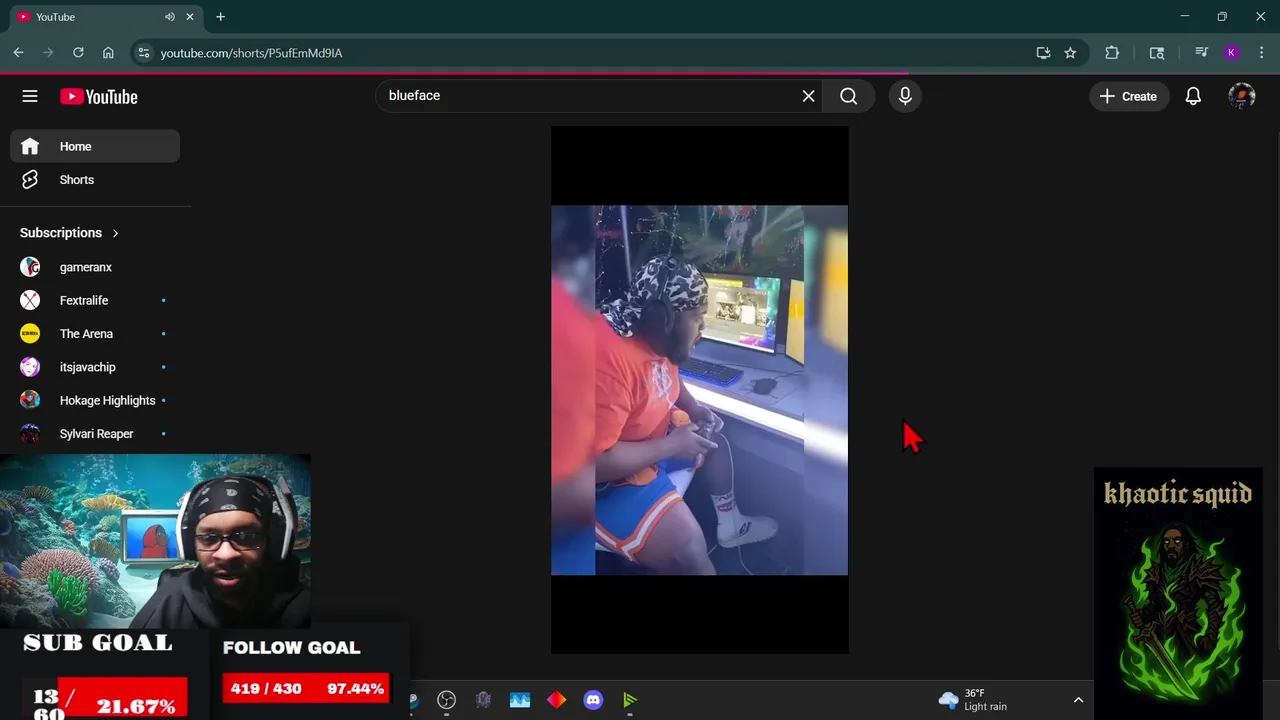
Task: Click the Shorts video player
Action: pos(699,390)
